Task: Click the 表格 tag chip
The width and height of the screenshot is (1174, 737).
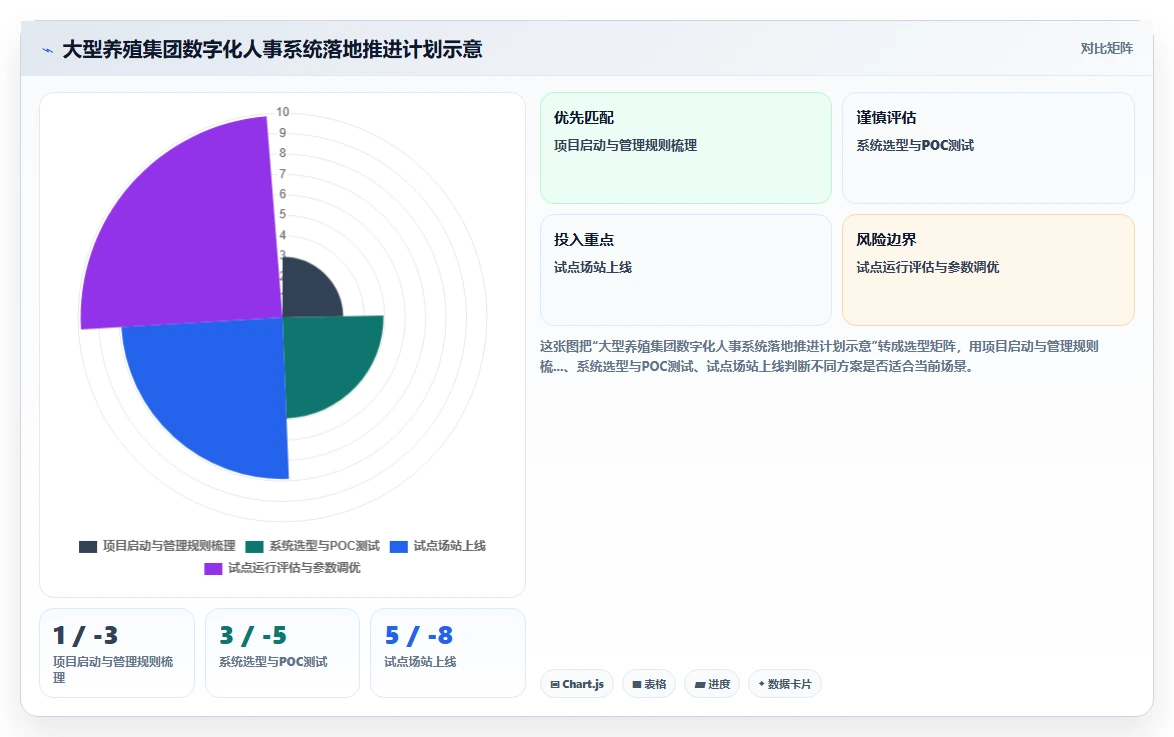Action: tap(649, 684)
